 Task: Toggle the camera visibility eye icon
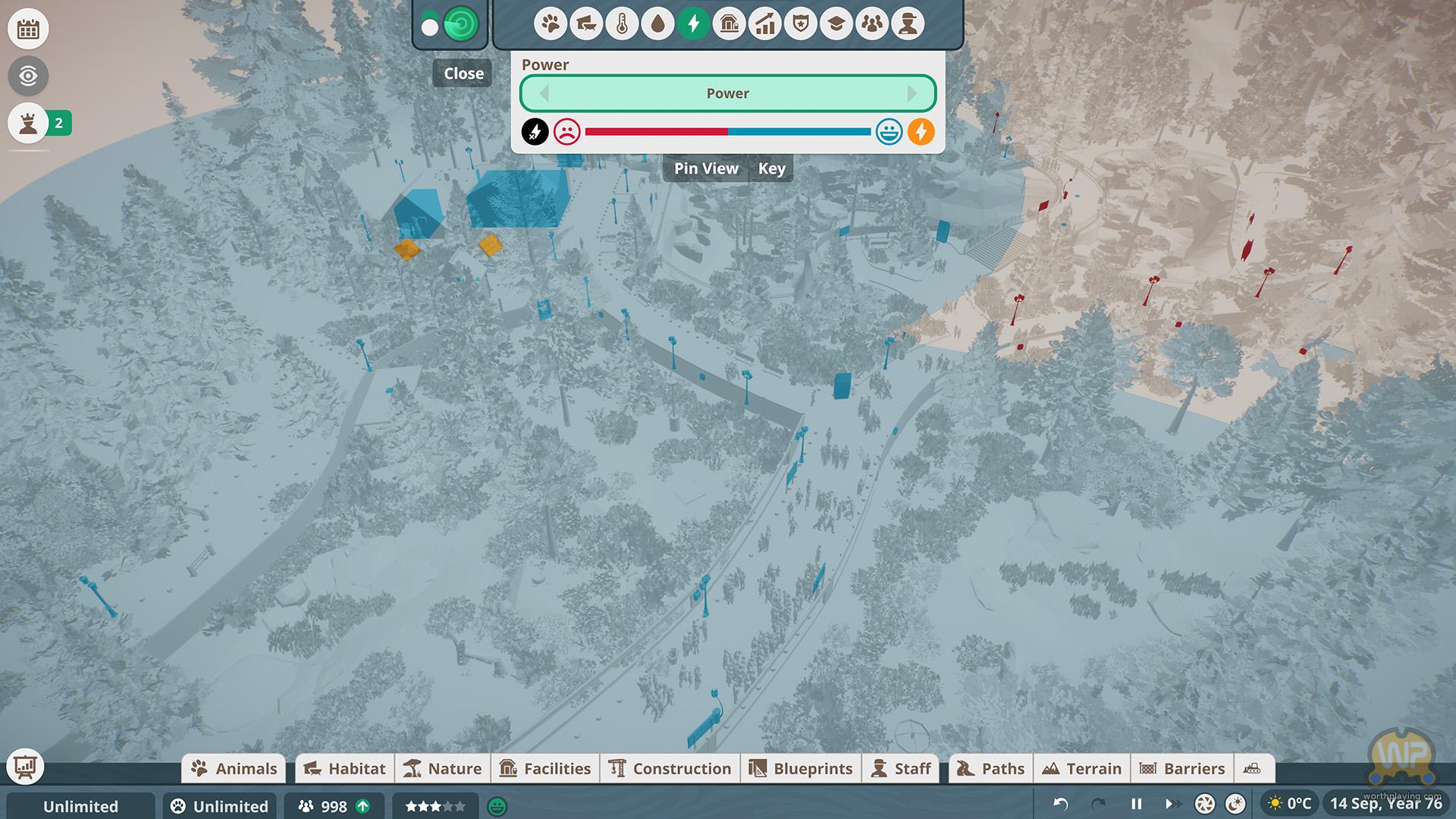coord(28,76)
